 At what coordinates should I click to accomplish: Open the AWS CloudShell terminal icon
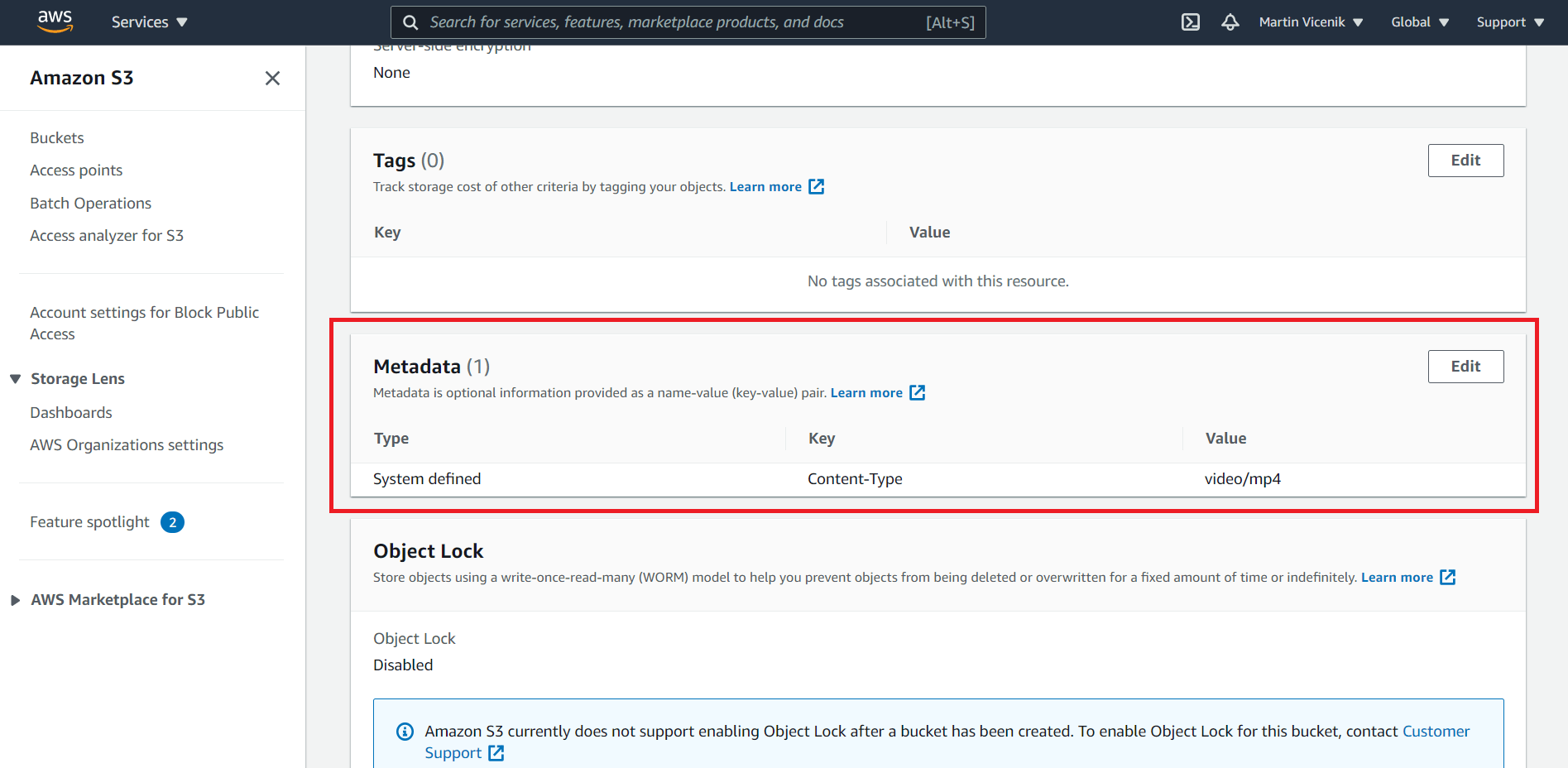1191,22
